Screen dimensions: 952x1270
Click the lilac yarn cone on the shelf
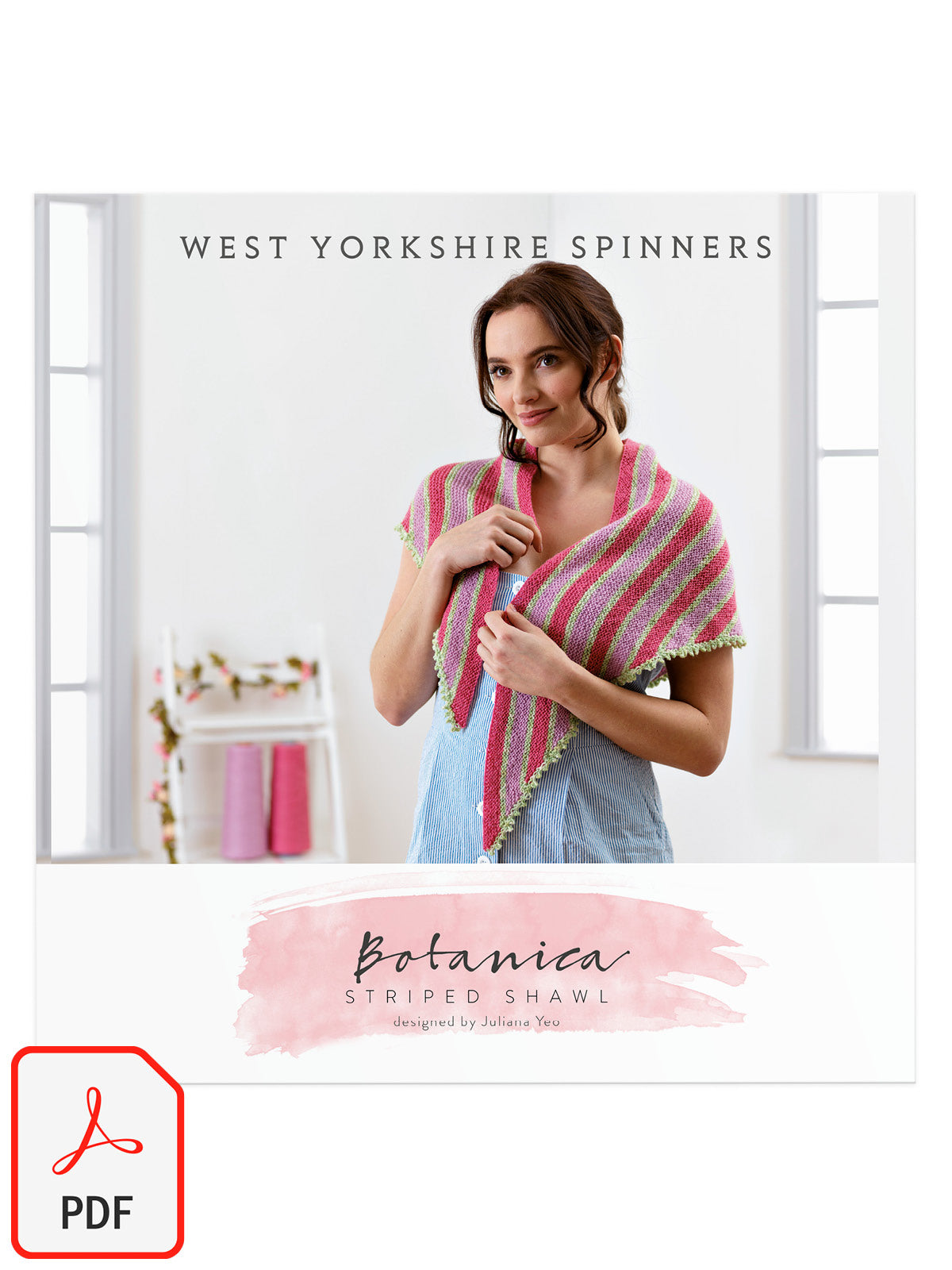[244, 801]
